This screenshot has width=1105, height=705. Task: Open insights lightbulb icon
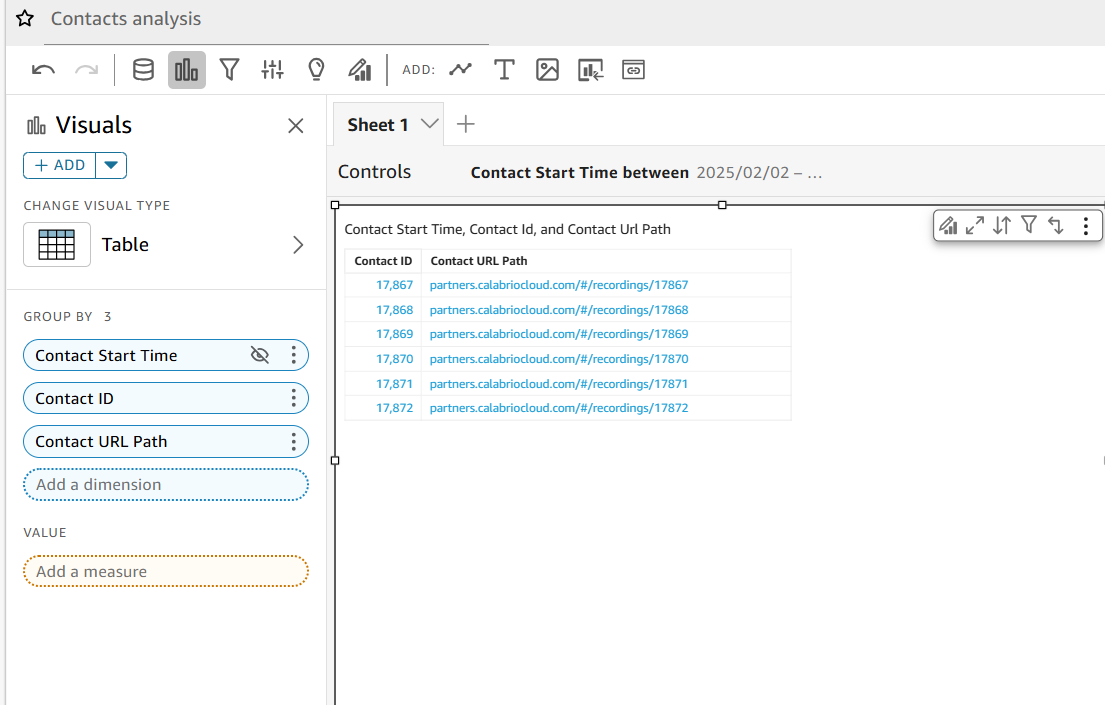click(x=316, y=70)
